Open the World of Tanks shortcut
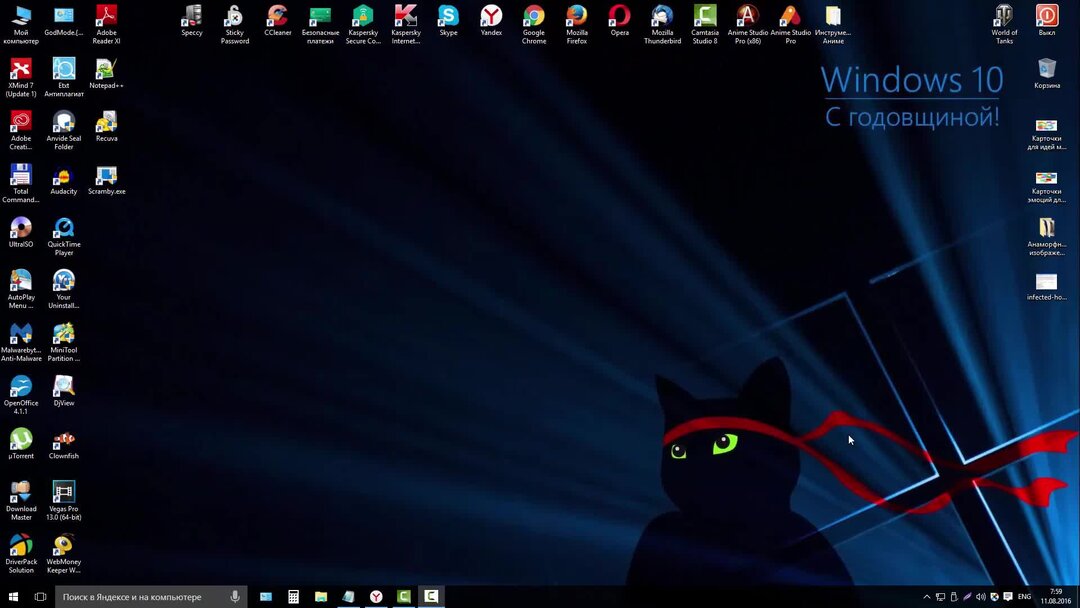Image resolution: width=1080 pixels, height=608 pixels. (1004, 24)
